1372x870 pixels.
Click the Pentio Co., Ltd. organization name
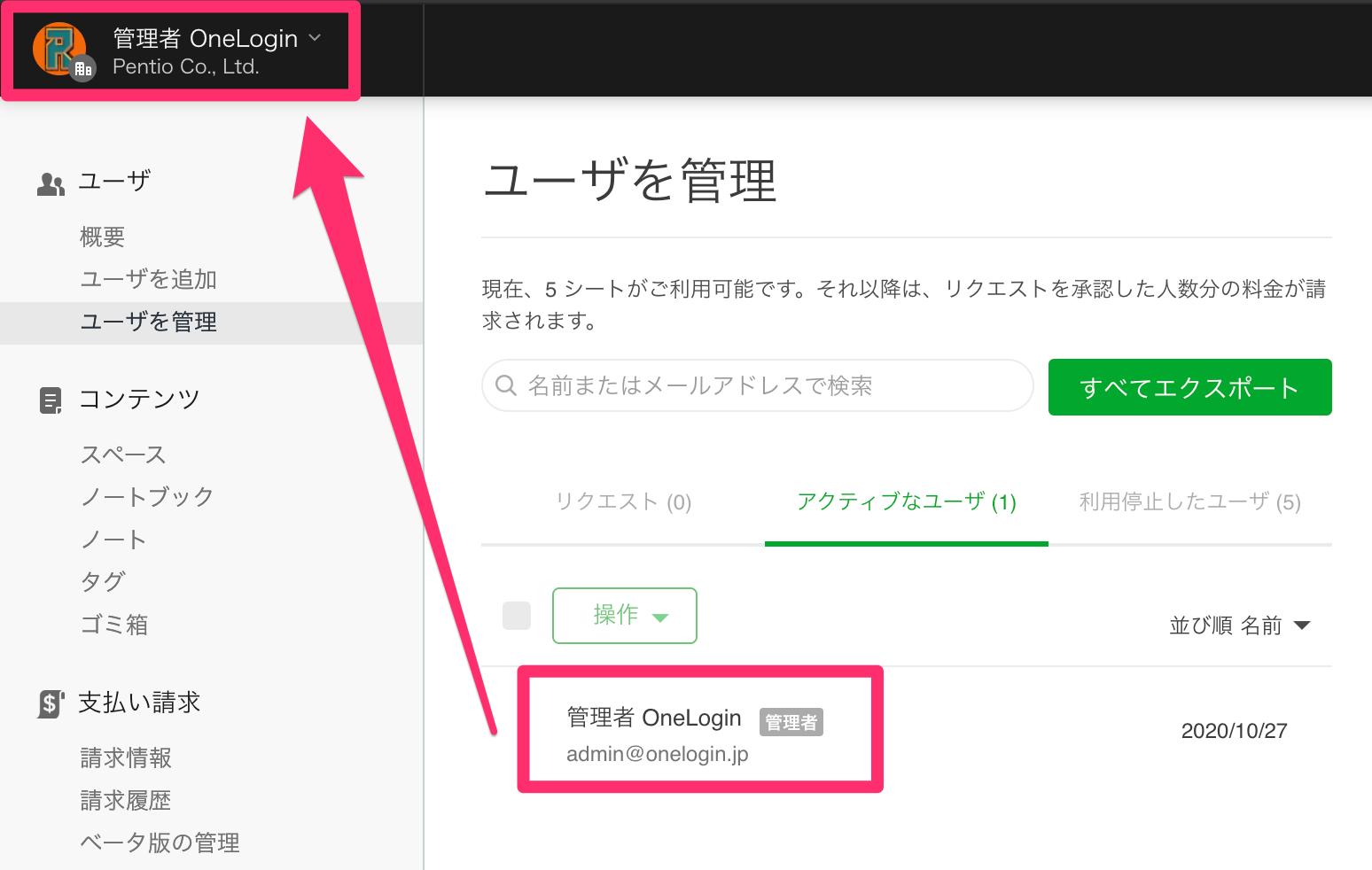click(186, 67)
